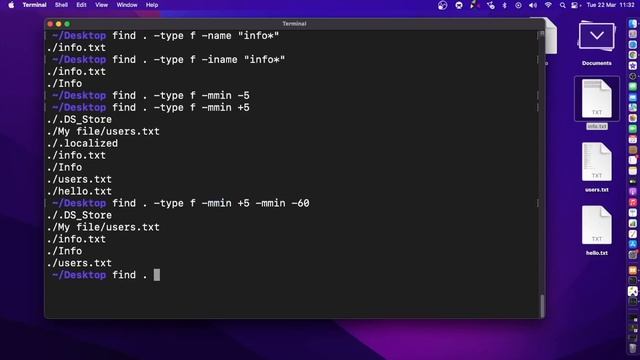Image resolution: width=640 pixels, height=360 pixels.
Task: Click the command find -name "info*"
Action: (196, 36)
